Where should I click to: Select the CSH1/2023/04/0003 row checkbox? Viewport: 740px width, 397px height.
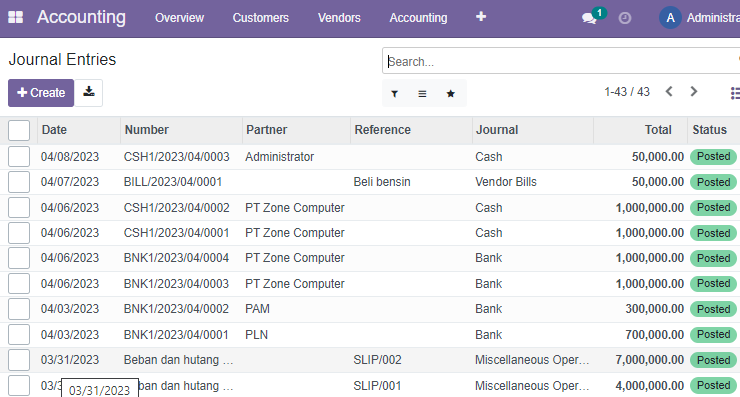[x=19, y=156]
